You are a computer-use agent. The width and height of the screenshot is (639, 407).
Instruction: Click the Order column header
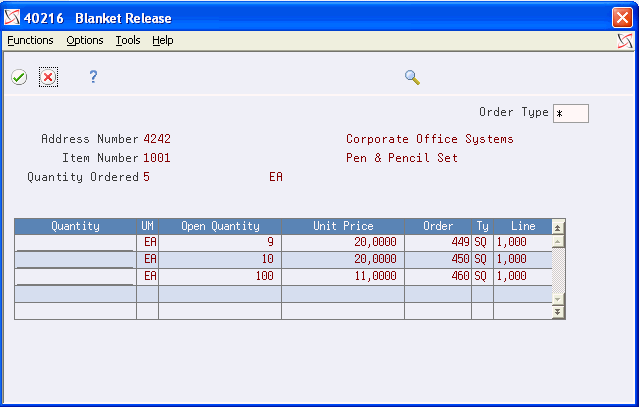(x=438, y=226)
